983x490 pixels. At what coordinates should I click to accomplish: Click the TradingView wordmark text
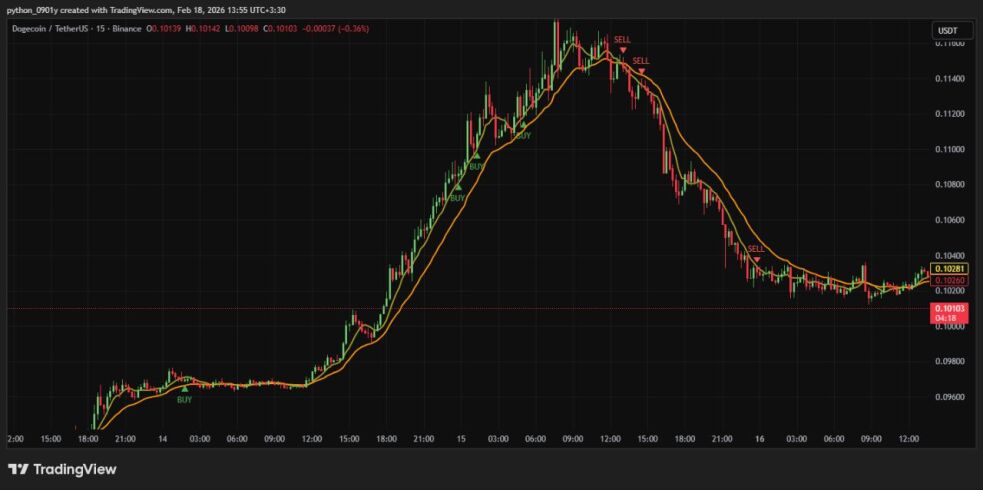click(x=75, y=469)
